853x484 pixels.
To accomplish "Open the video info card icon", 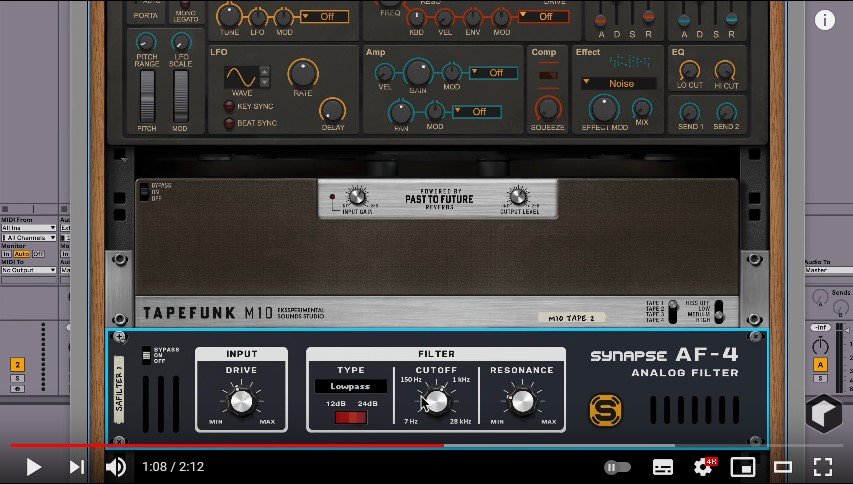I will pos(825,20).
